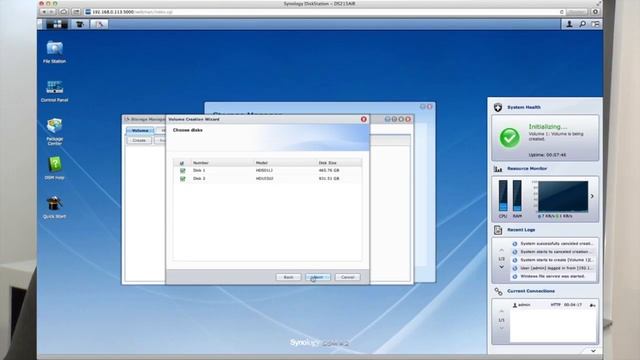Image resolution: width=640 pixels, height=360 pixels.
Task: Click the browser reload icon
Action: point(562,12)
